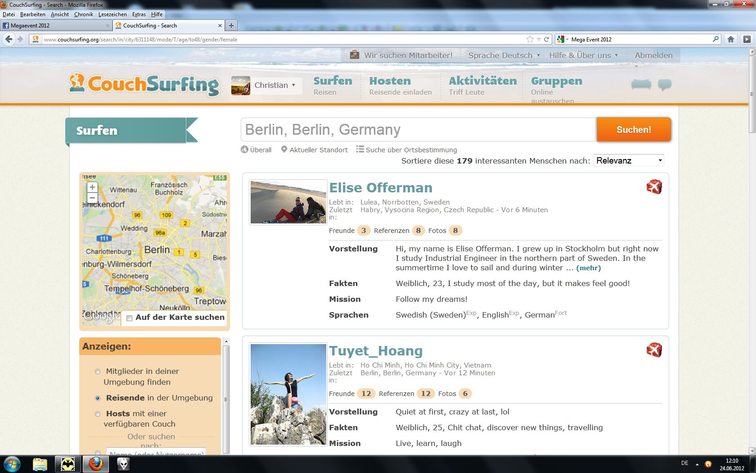Go to the Gruppen navigation tab

pos(556,81)
